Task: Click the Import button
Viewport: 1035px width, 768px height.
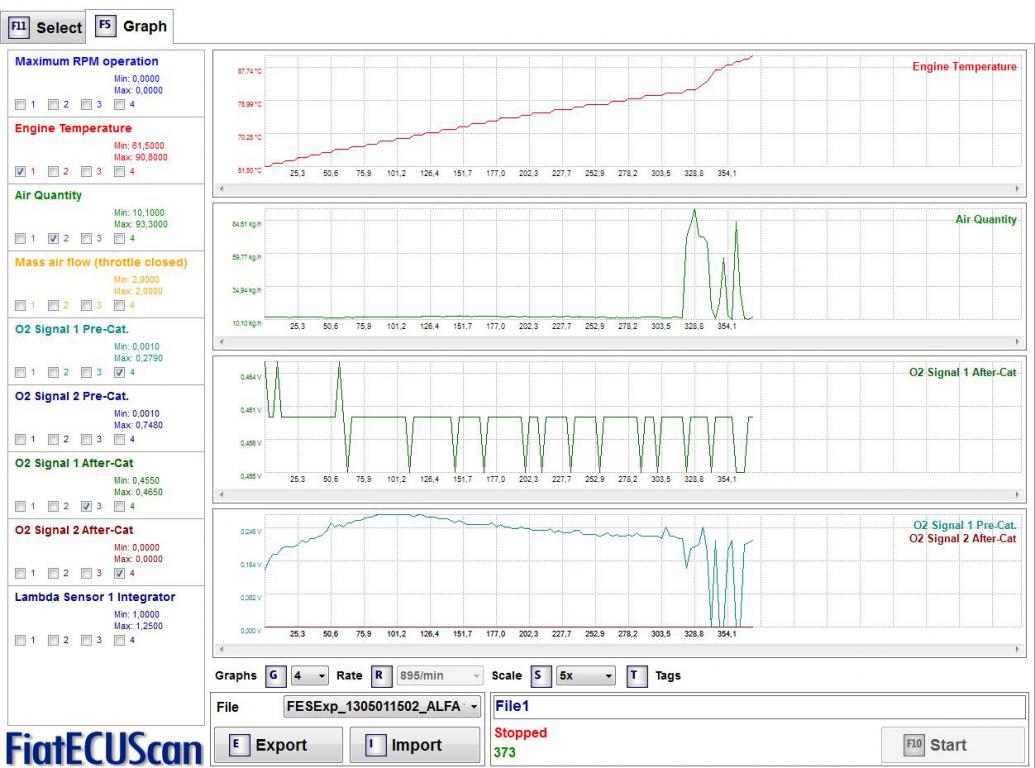Action: tap(415, 745)
